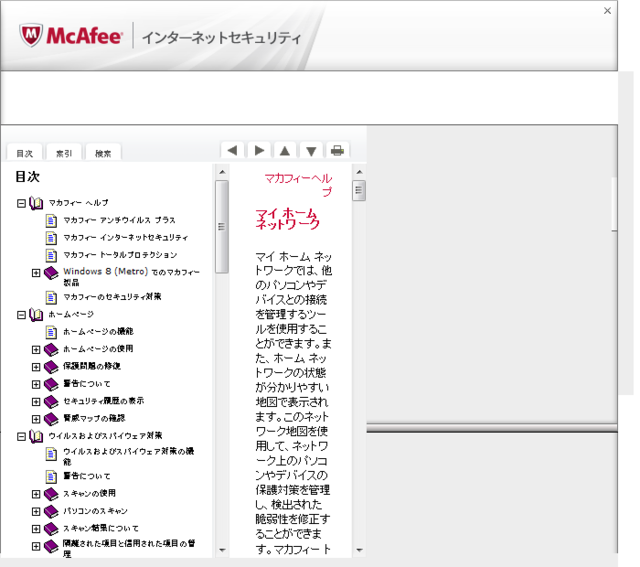Select the マイ ホーム ネットワーク heading

pos(287,219)
